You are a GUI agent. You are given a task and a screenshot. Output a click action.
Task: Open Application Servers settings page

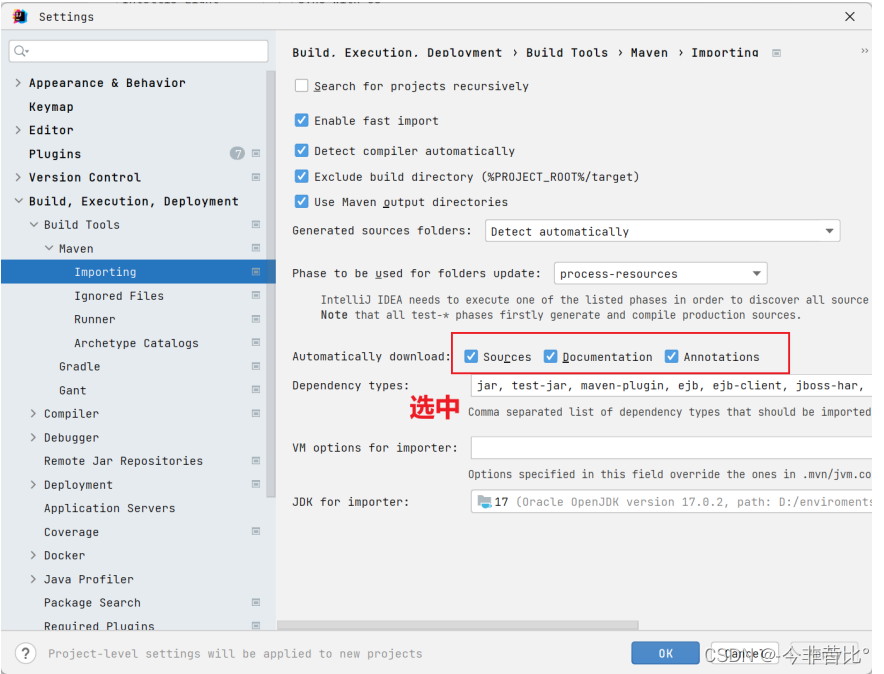tap(110, 508)
